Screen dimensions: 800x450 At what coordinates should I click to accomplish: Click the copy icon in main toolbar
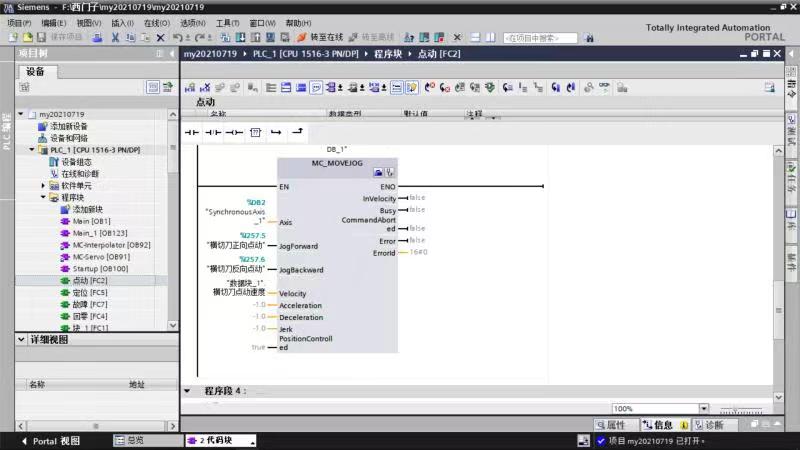(131, 37)
